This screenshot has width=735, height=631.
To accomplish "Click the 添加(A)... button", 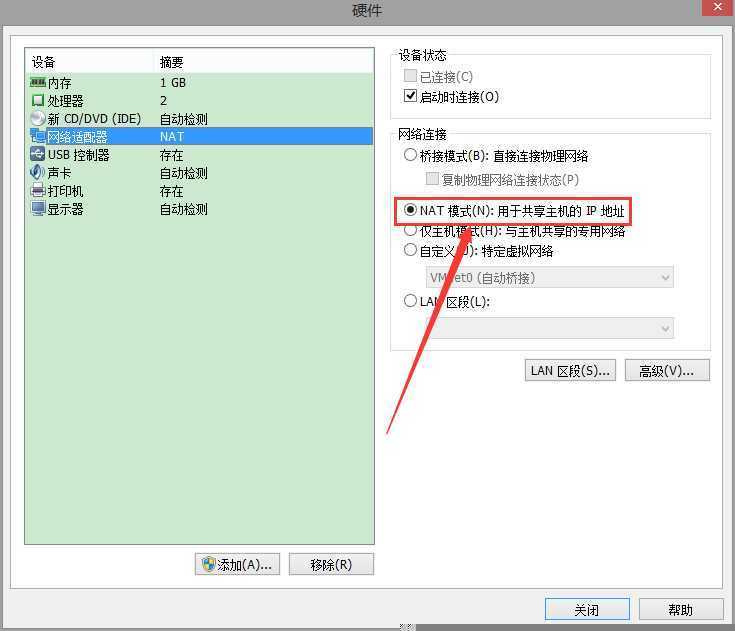I will (237, 564).
